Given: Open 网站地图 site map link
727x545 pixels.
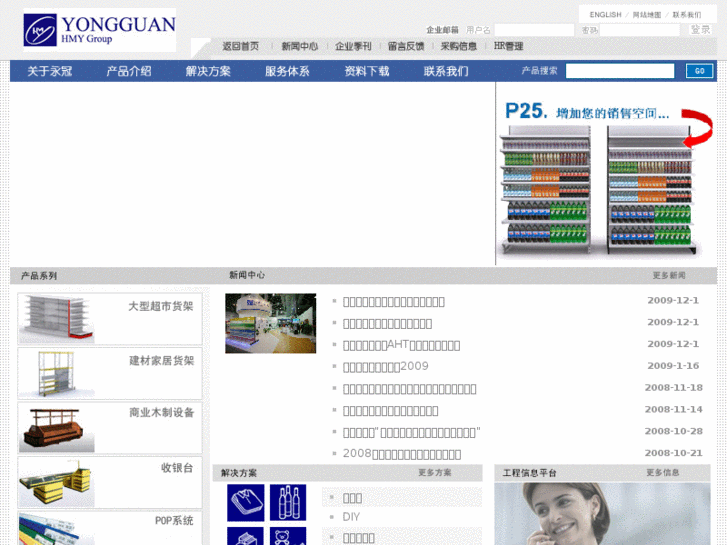Looking at the screenshot, I should (647, 15).
